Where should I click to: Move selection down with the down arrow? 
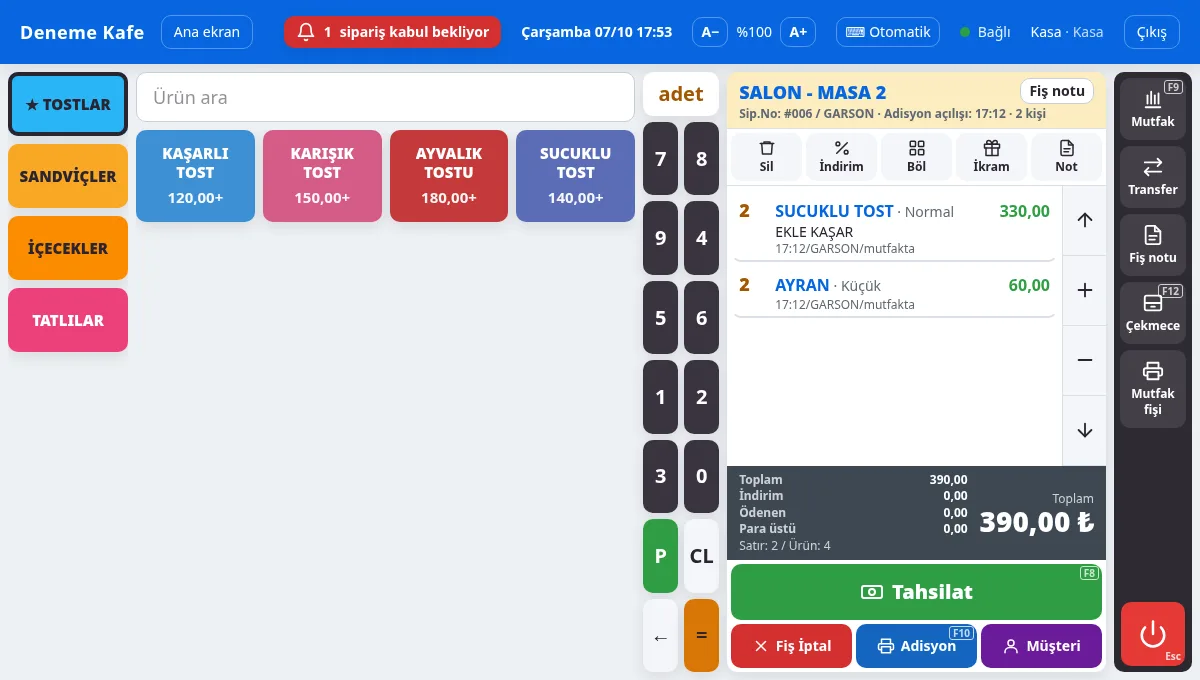[1085, 430]
